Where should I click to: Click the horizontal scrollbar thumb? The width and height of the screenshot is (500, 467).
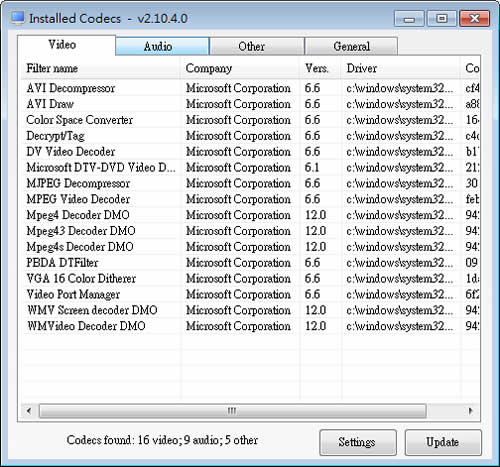[232, 411]
